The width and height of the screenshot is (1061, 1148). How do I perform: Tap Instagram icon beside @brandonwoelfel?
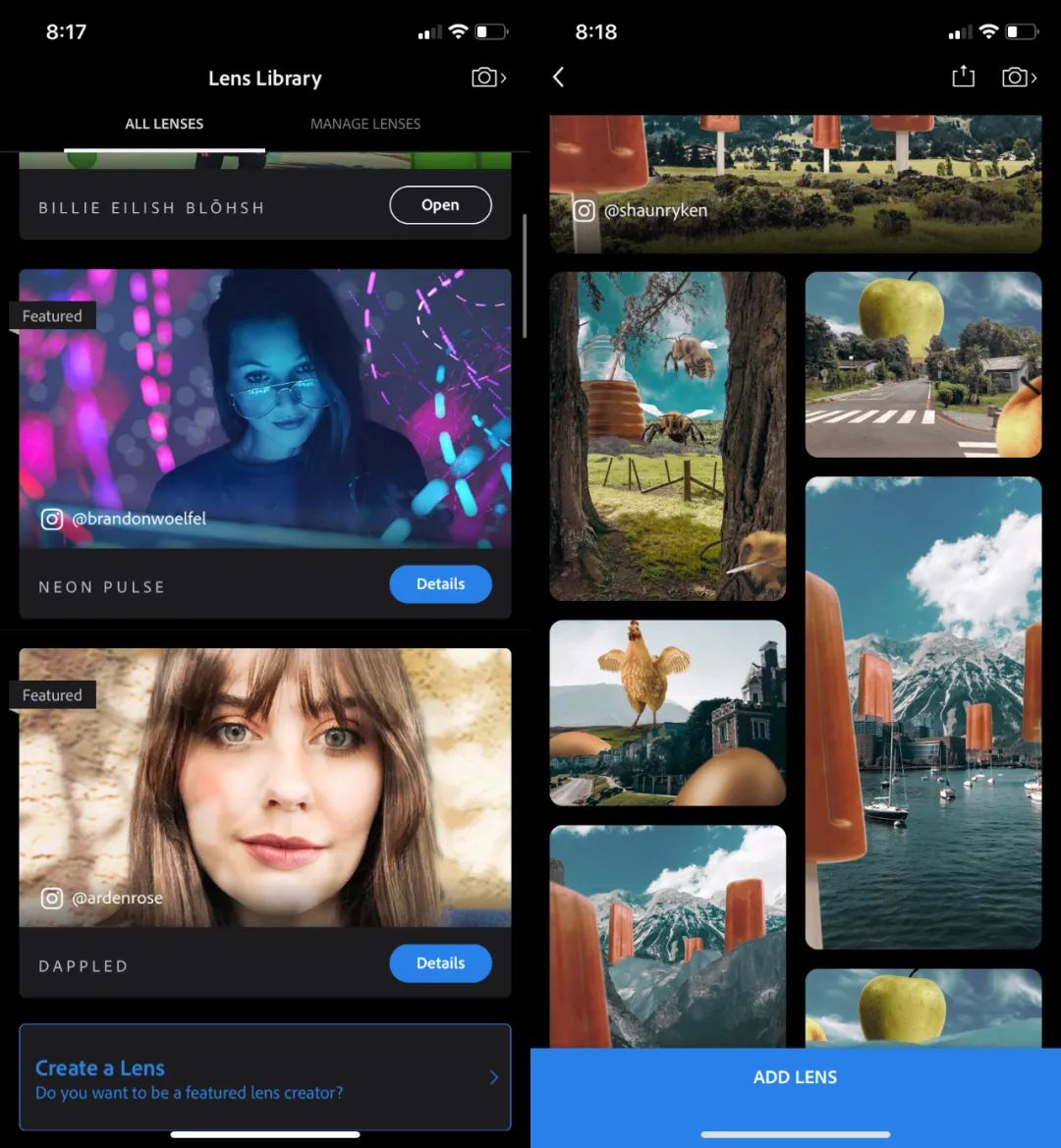tap(51, 519)
